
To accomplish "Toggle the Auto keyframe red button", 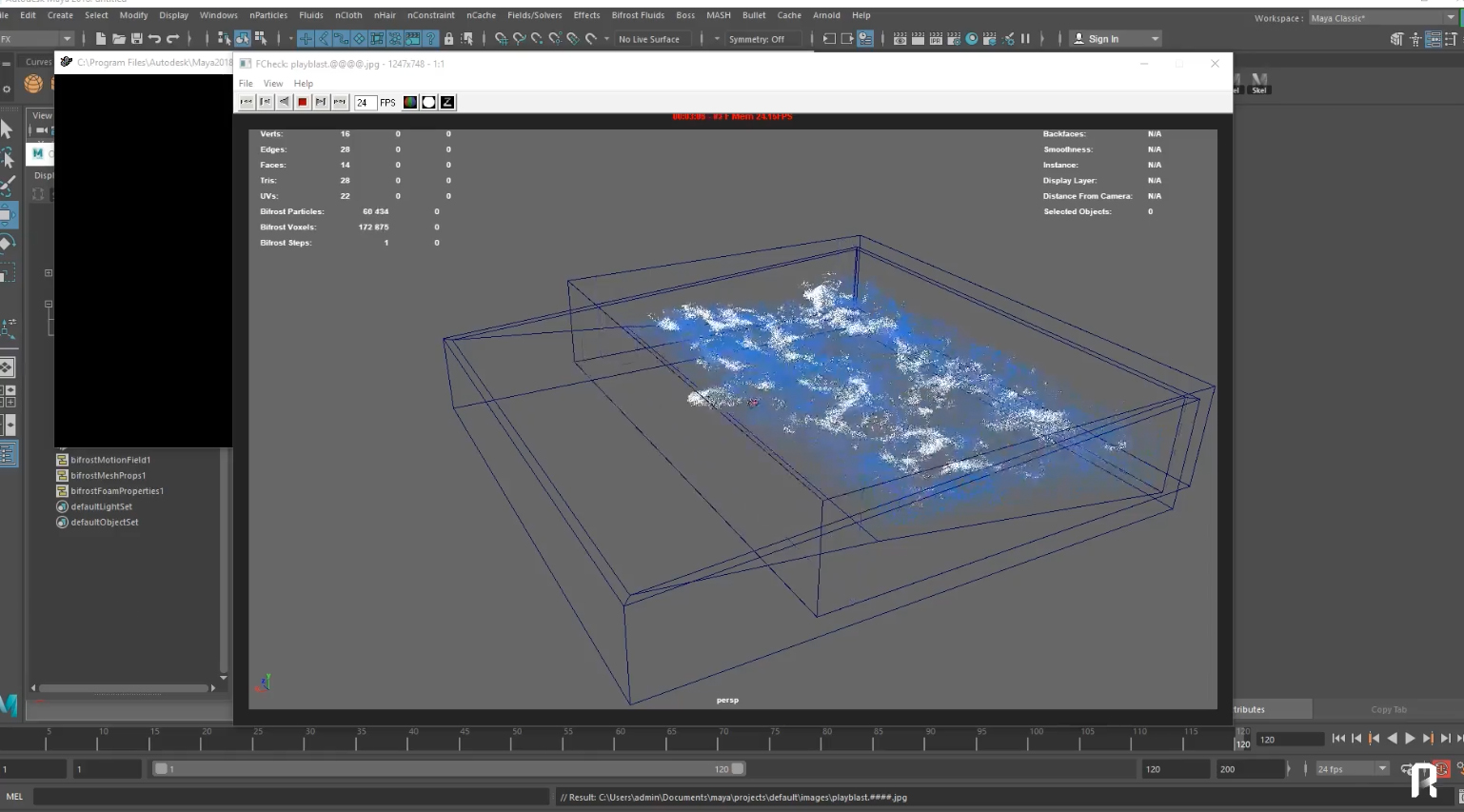I will click(1442, 768).
